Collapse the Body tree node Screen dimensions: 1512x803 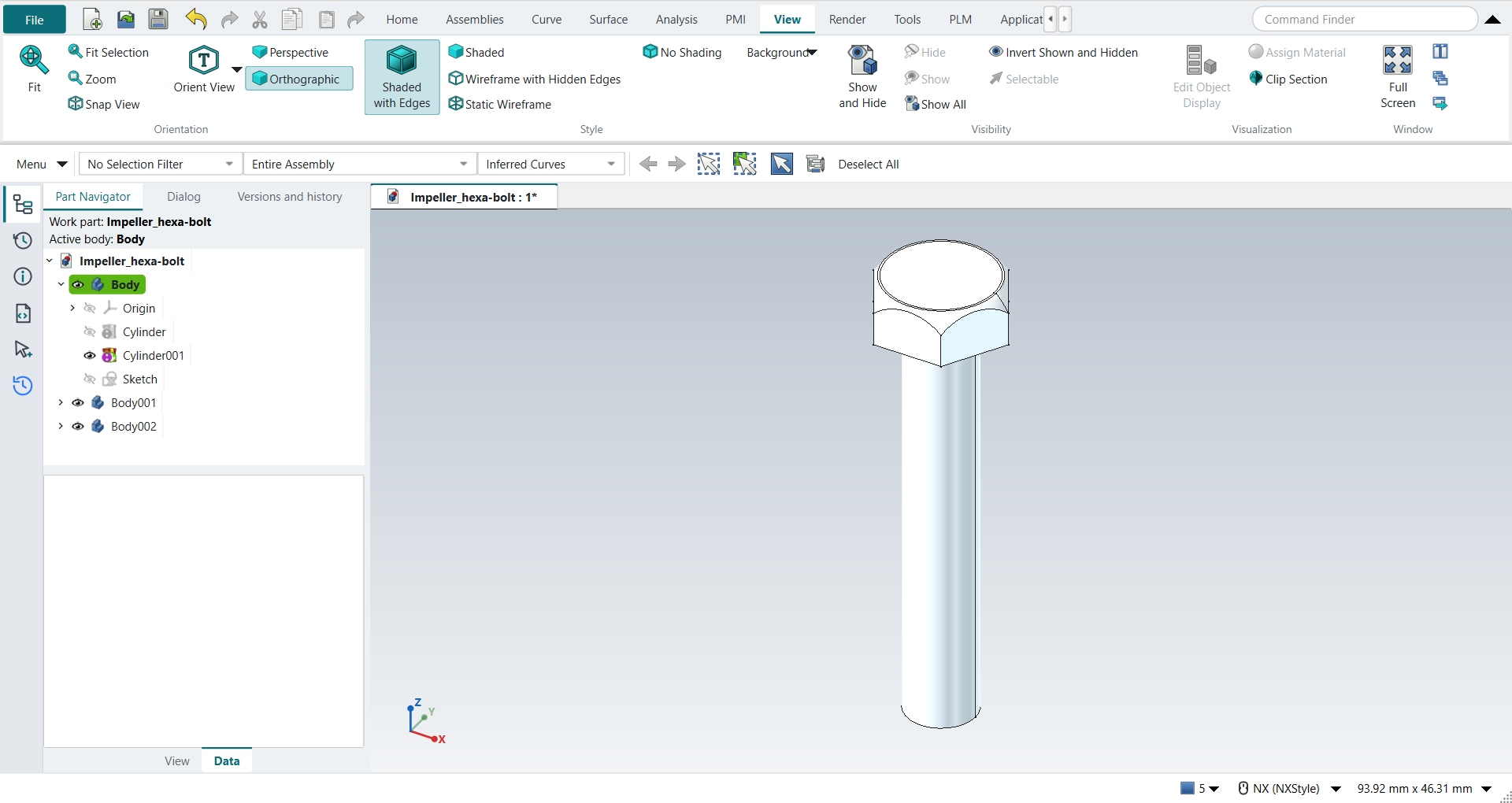pyautogui.click(x=61, y=284)
